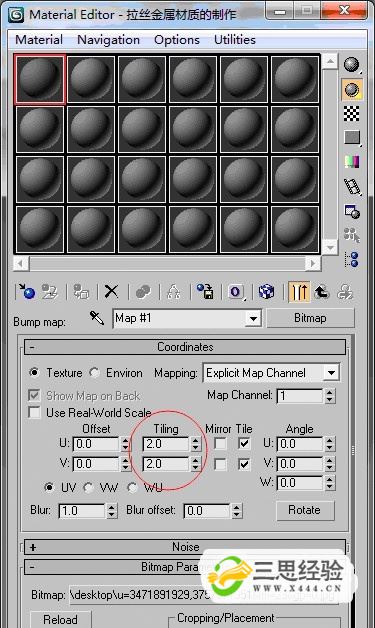Click the Reset Map/Mtl delete X icon
The image size is (375, 628).
pyautogui.click(x=111, y=292)
